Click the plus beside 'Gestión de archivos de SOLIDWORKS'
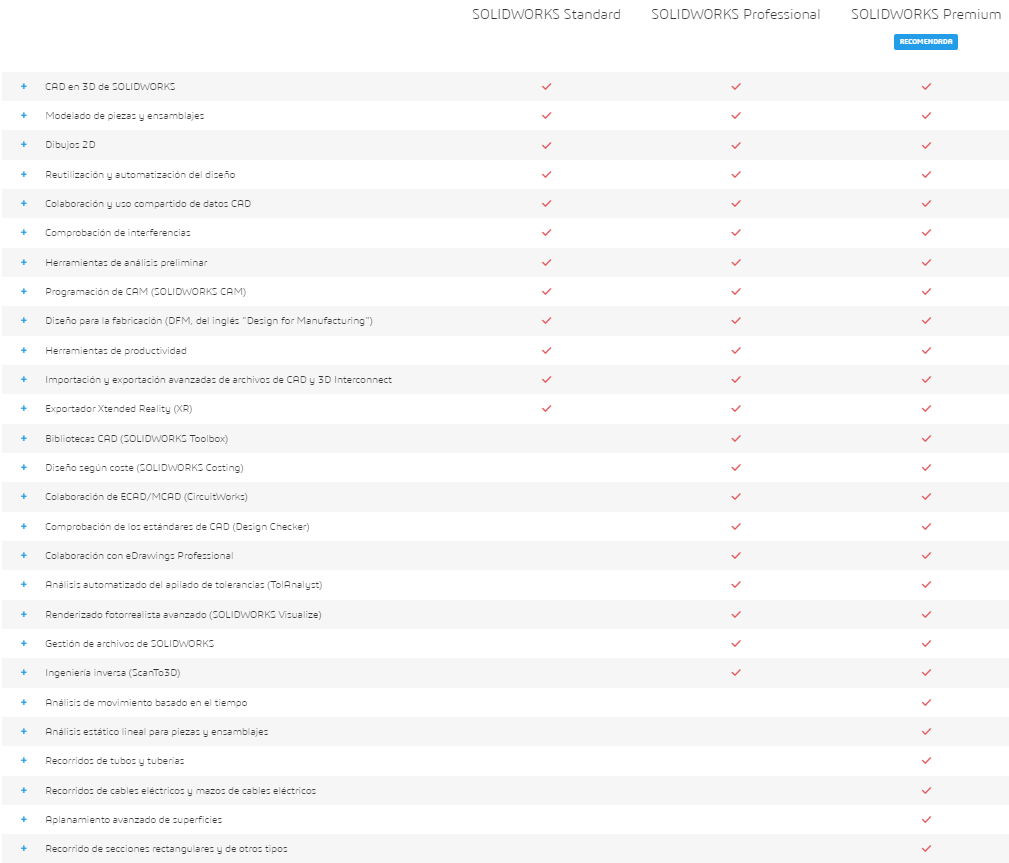 tap(24, 644)
